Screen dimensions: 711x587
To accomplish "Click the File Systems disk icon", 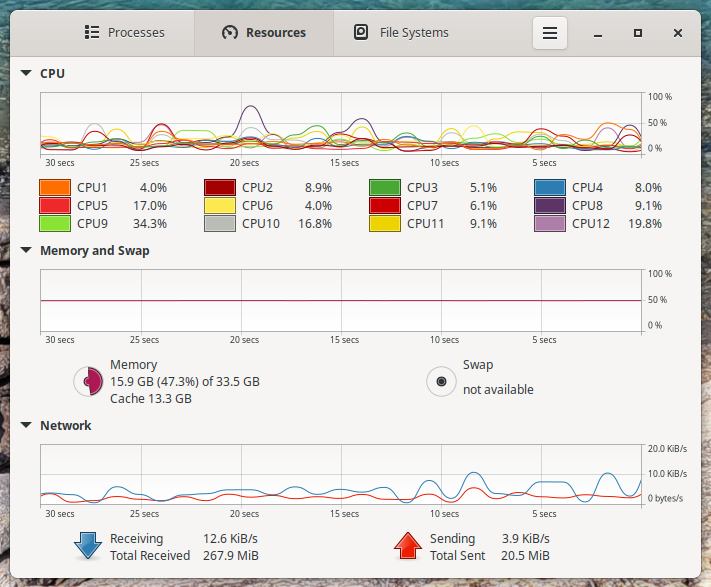I will pos(361,32).
